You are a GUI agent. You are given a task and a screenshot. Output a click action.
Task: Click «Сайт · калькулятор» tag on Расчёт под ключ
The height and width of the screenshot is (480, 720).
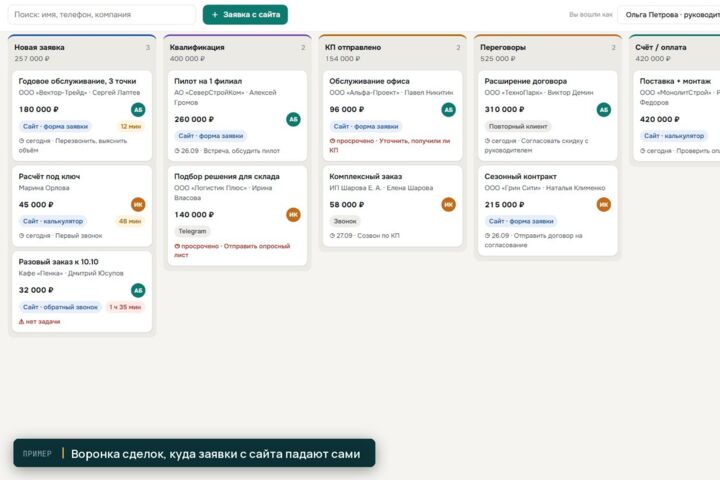click(x=53, y=221)
